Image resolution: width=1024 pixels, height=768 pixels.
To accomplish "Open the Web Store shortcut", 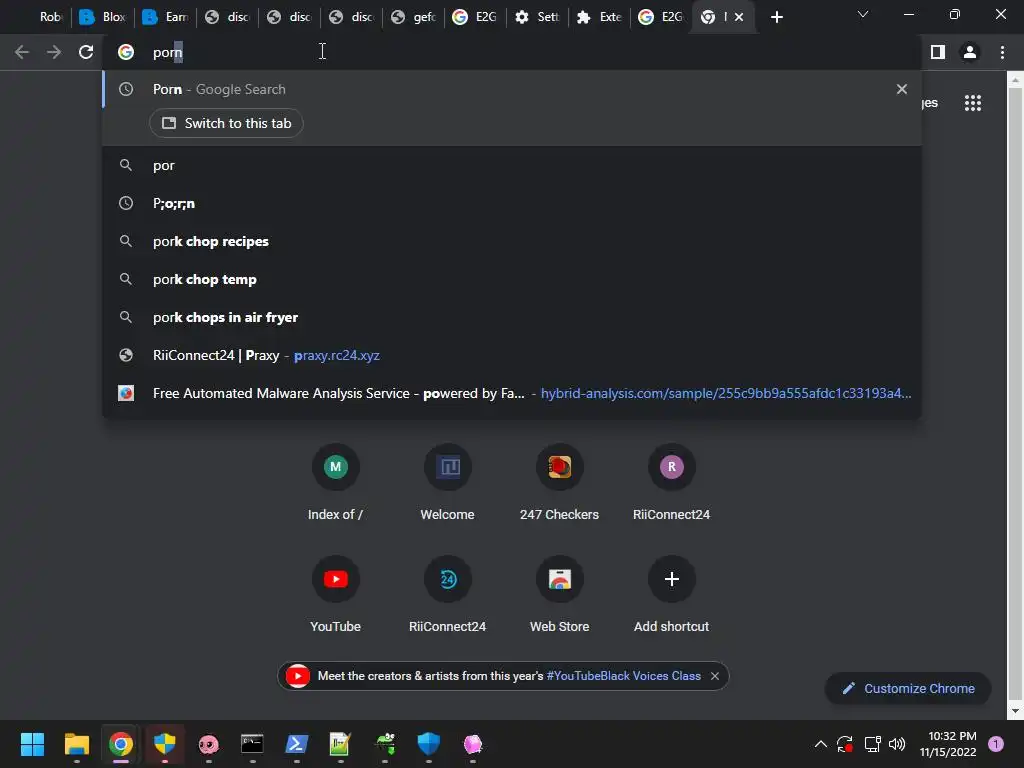I will [559, 595].
